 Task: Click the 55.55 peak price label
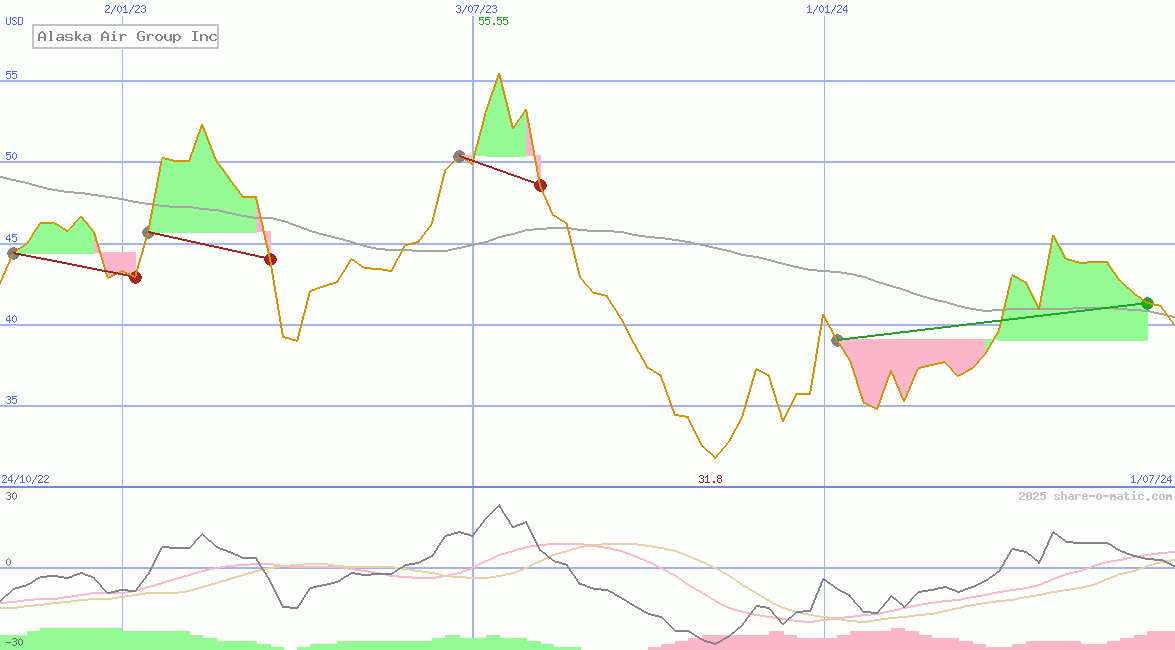tap(493, 21)
